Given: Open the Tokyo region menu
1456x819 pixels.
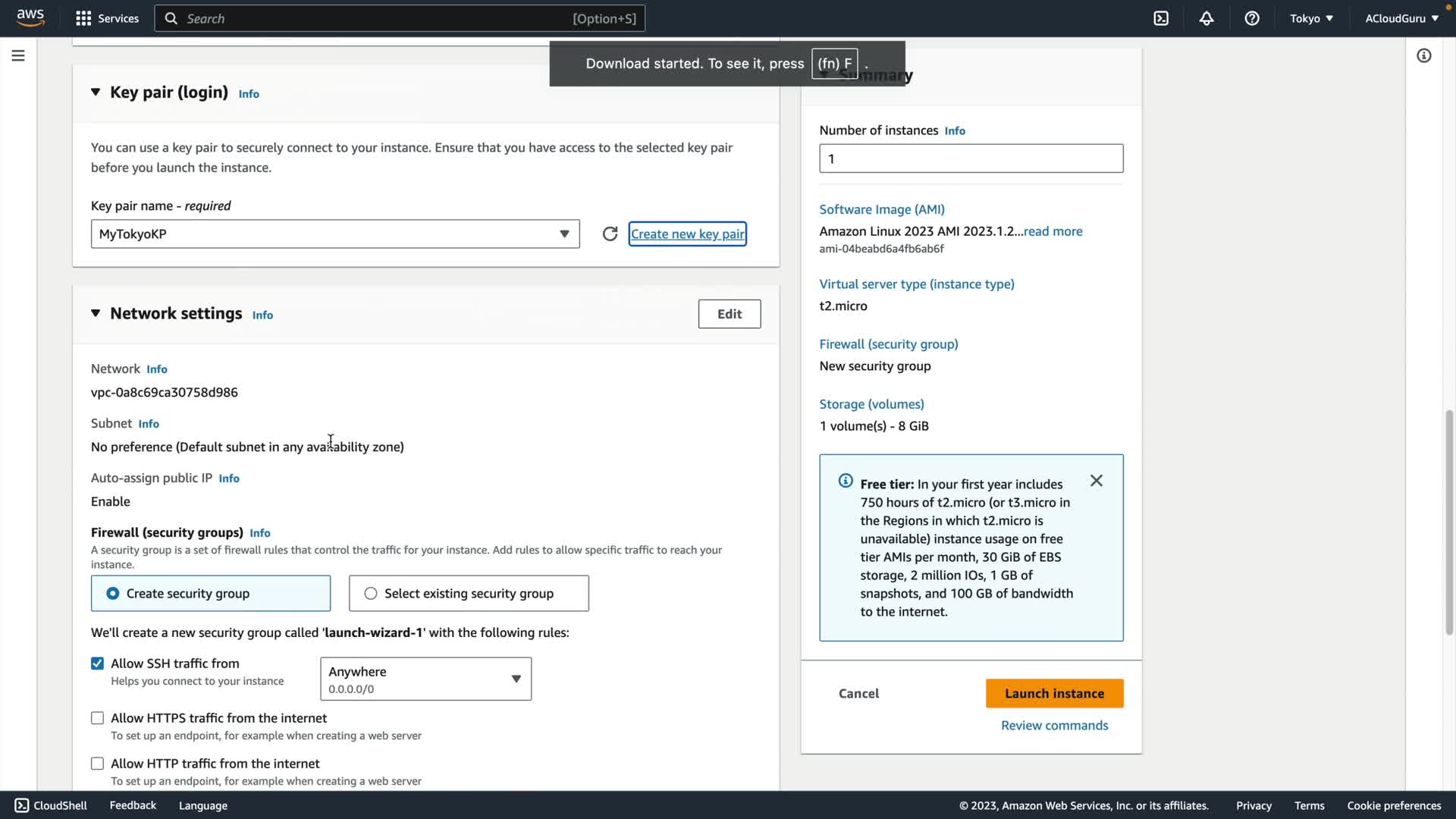Looking at the screenshot, I should (x=1311, y=18).
